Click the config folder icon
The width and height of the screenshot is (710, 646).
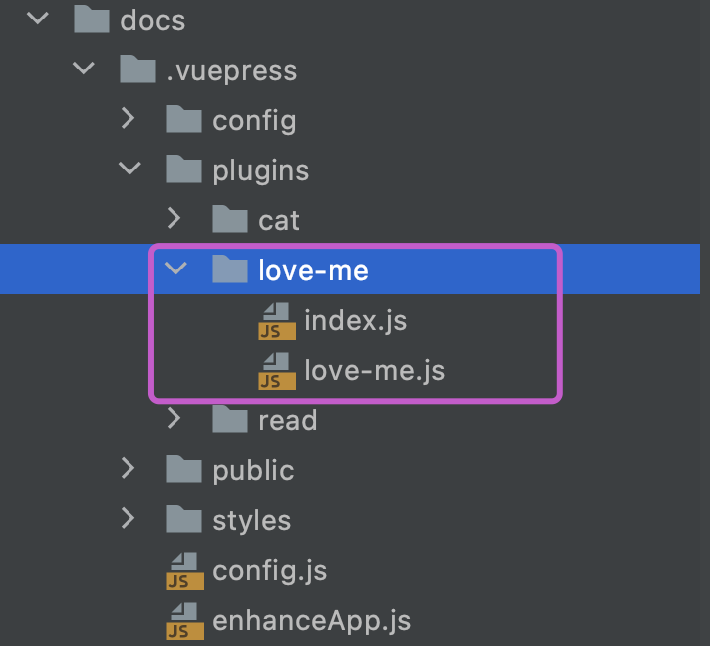pyautogui.click(x=184, y=120)
